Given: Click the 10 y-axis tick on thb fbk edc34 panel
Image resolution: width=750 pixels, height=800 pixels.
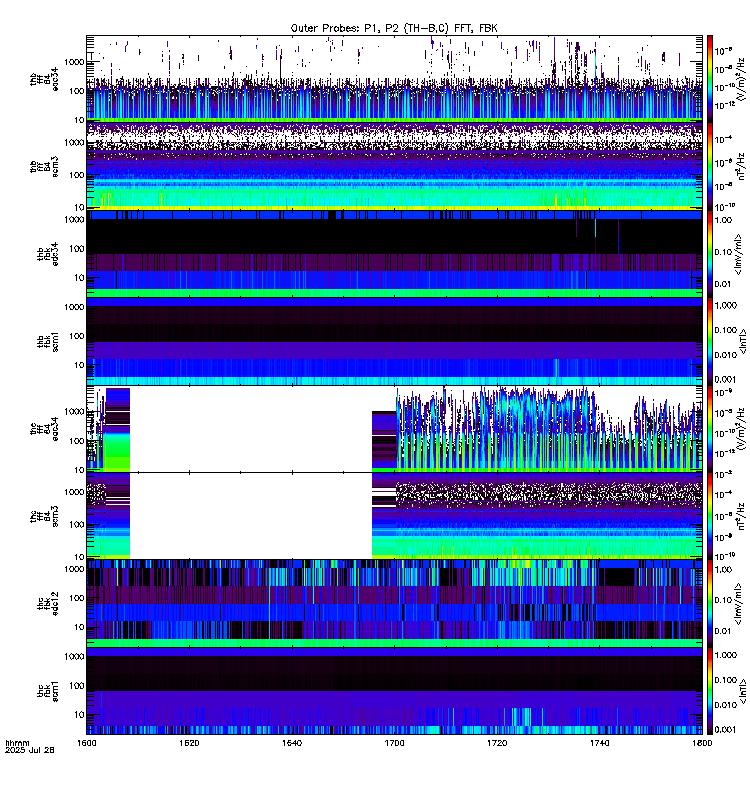Looking at the screenshot, I should [x=80, y=278].
